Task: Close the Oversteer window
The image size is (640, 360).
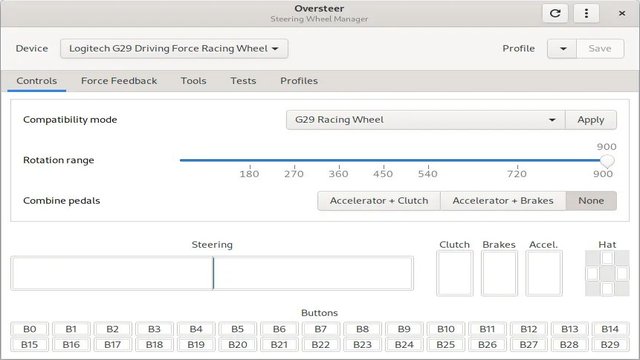Action: [x=622, y=13]
